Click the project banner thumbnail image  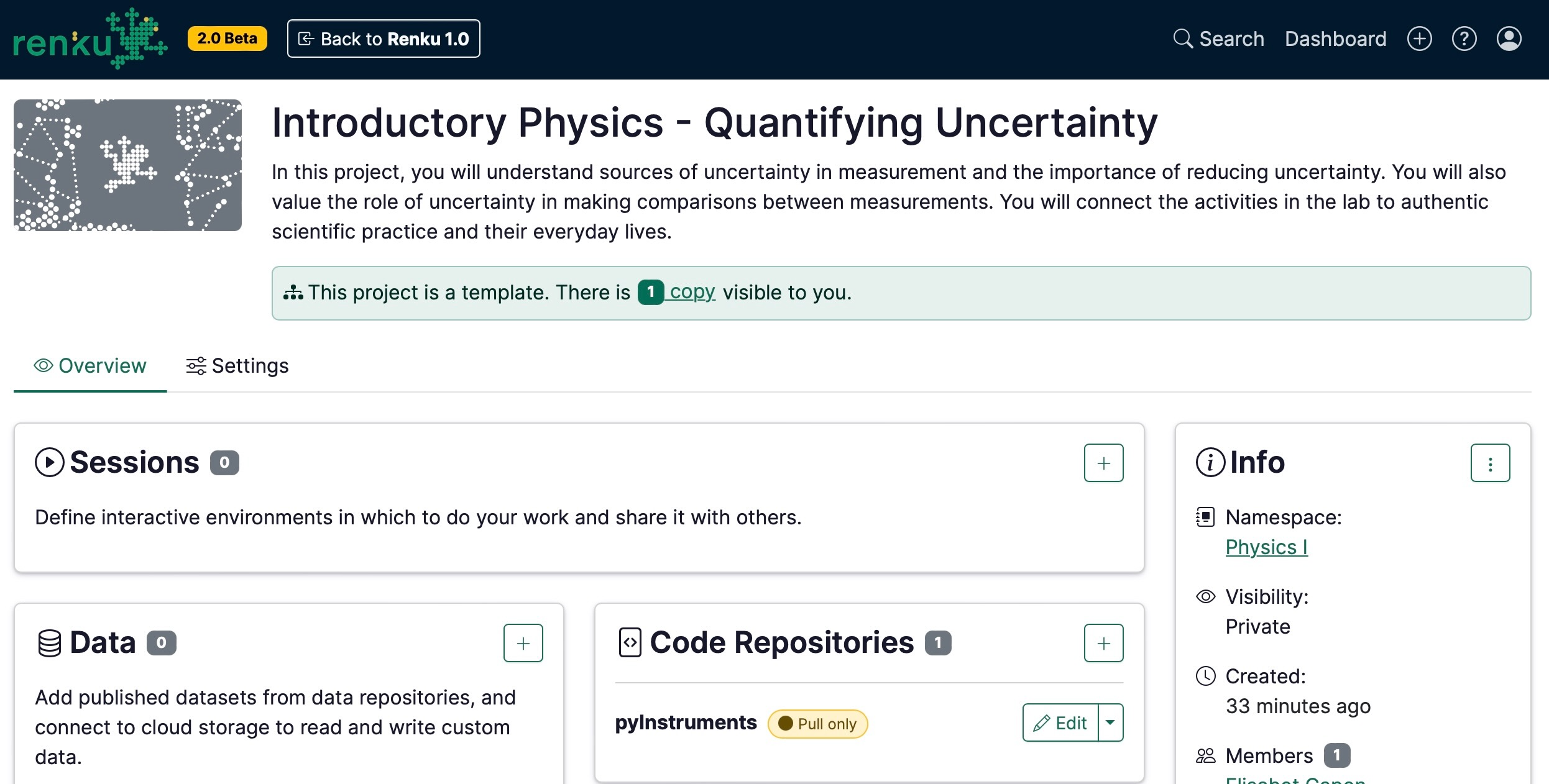pos(127,165)
